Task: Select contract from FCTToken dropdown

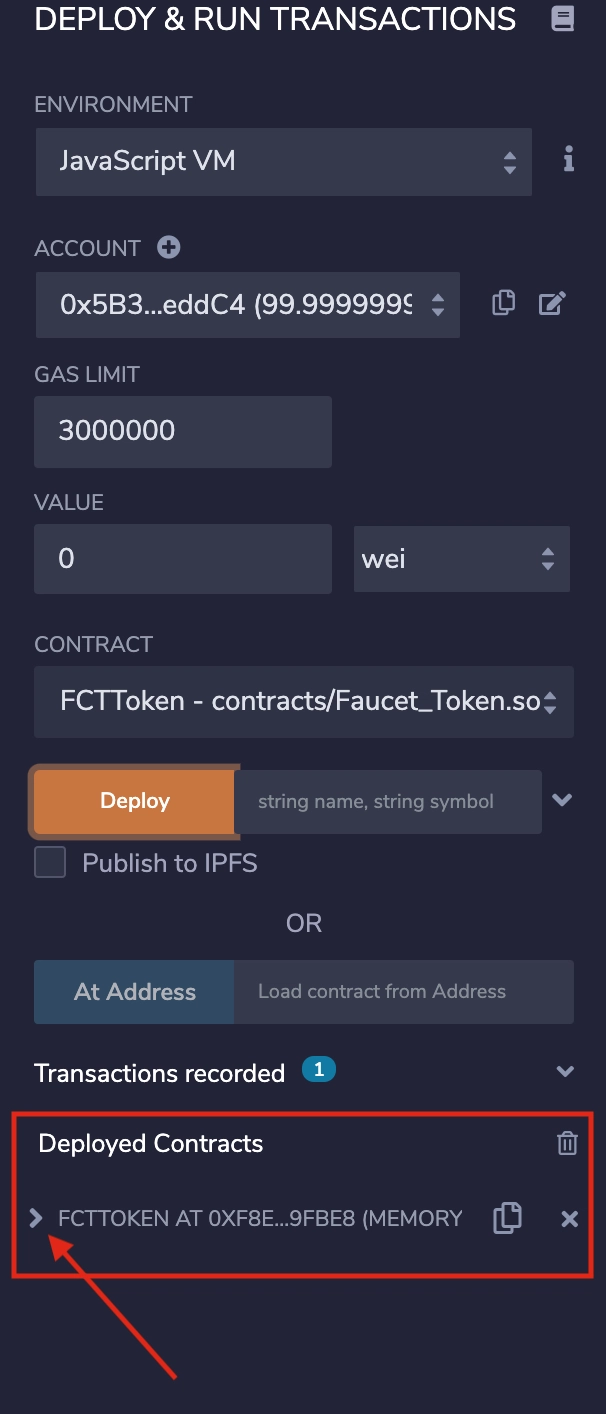Action: pyautogui.click(x=304, y=701)
